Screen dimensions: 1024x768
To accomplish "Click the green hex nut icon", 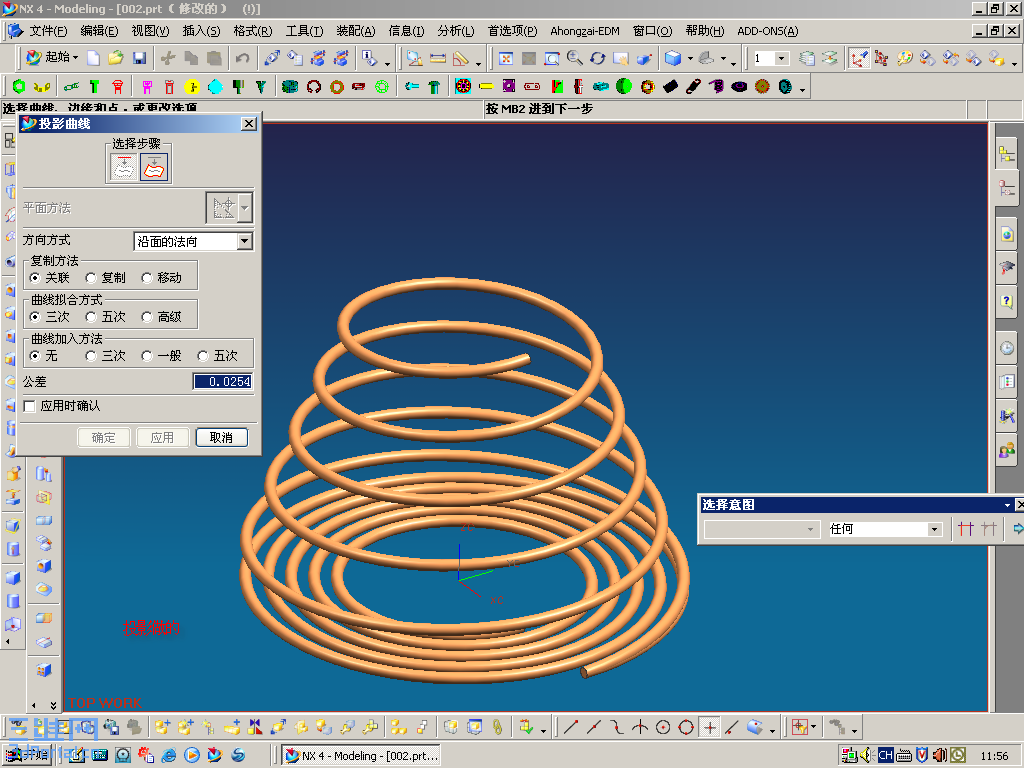I will 19,86.
